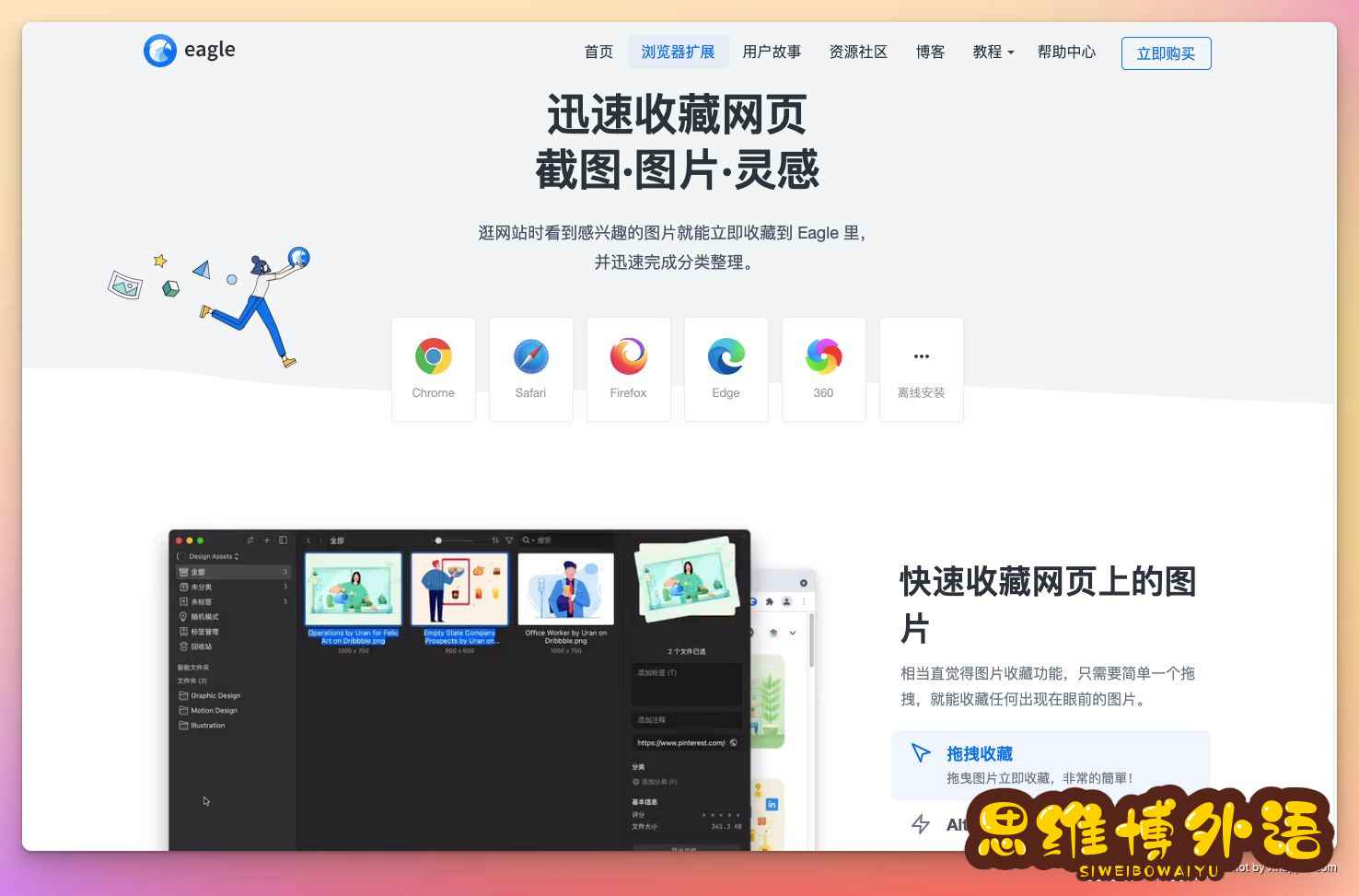
Task: Open 帮助中心 from the nav bar
Action: point(1066,52)
